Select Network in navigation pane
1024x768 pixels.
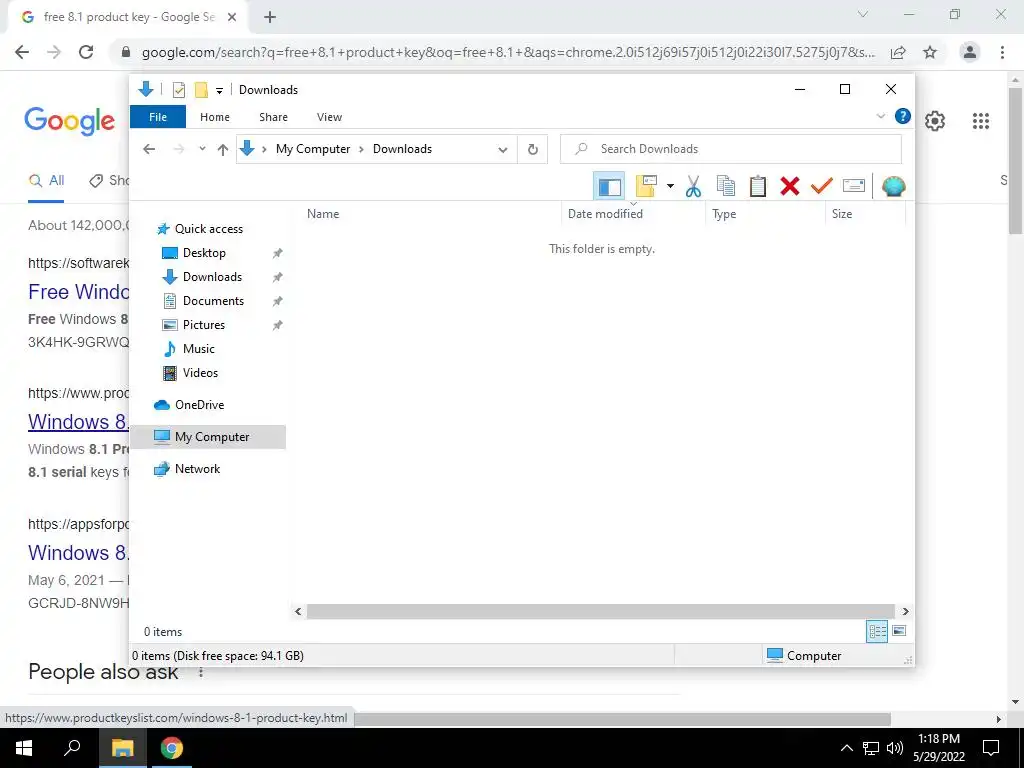(197, 469)
